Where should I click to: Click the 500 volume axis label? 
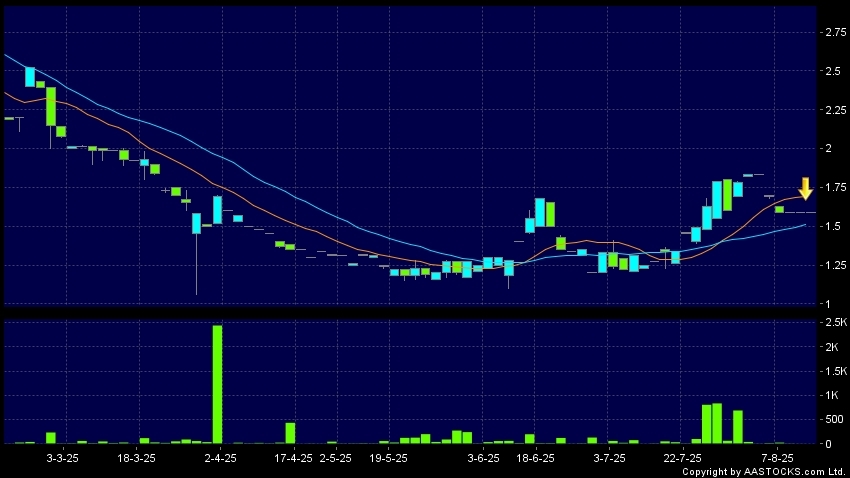pos(834,419)
